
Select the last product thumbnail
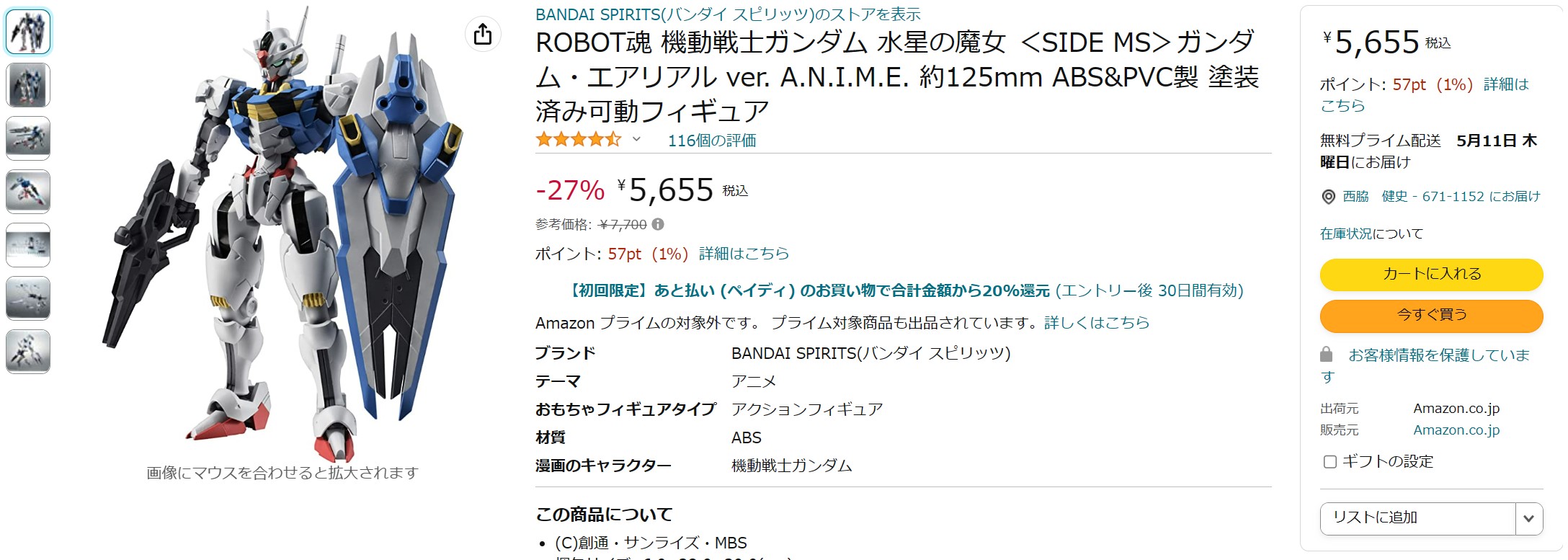28,352
